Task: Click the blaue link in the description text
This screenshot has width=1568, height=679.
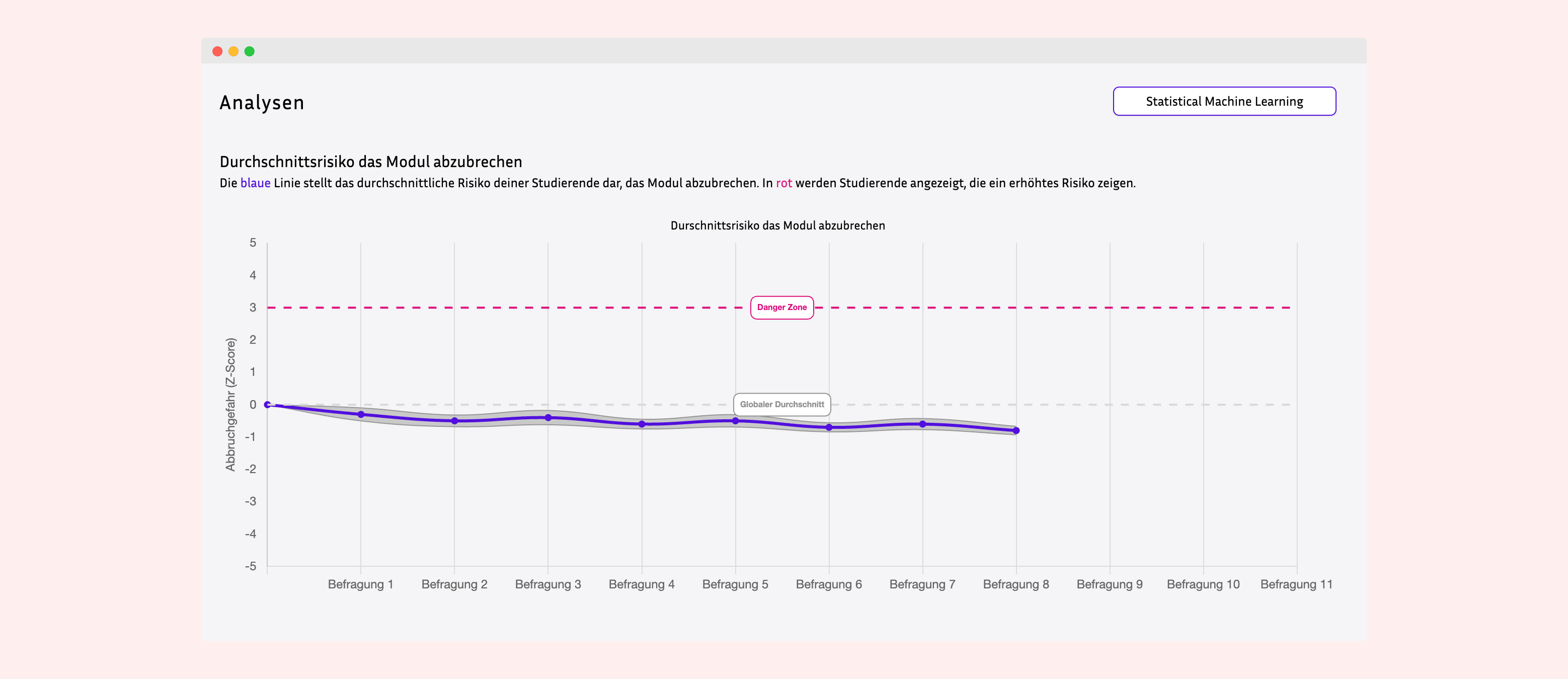Action: point(256,182)
